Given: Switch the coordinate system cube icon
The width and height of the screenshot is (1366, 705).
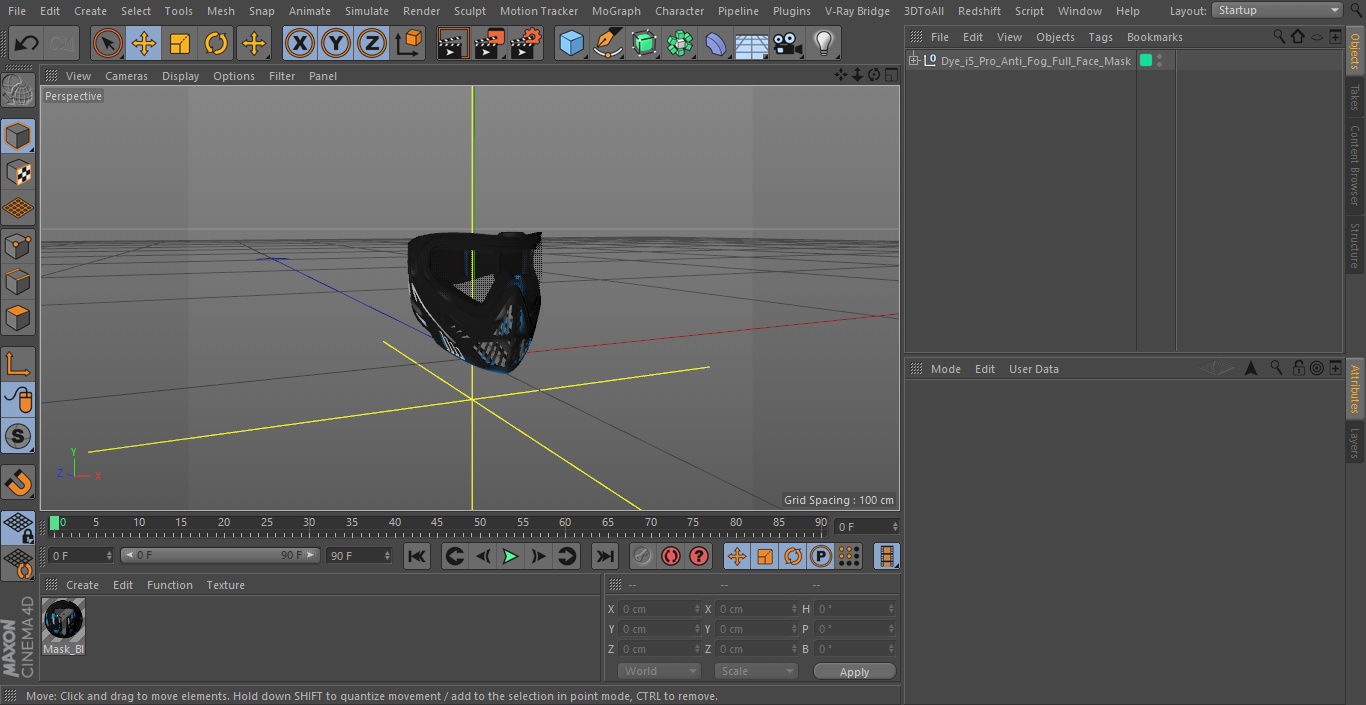Looking at the screenshot, I should [x=409, y=43].
